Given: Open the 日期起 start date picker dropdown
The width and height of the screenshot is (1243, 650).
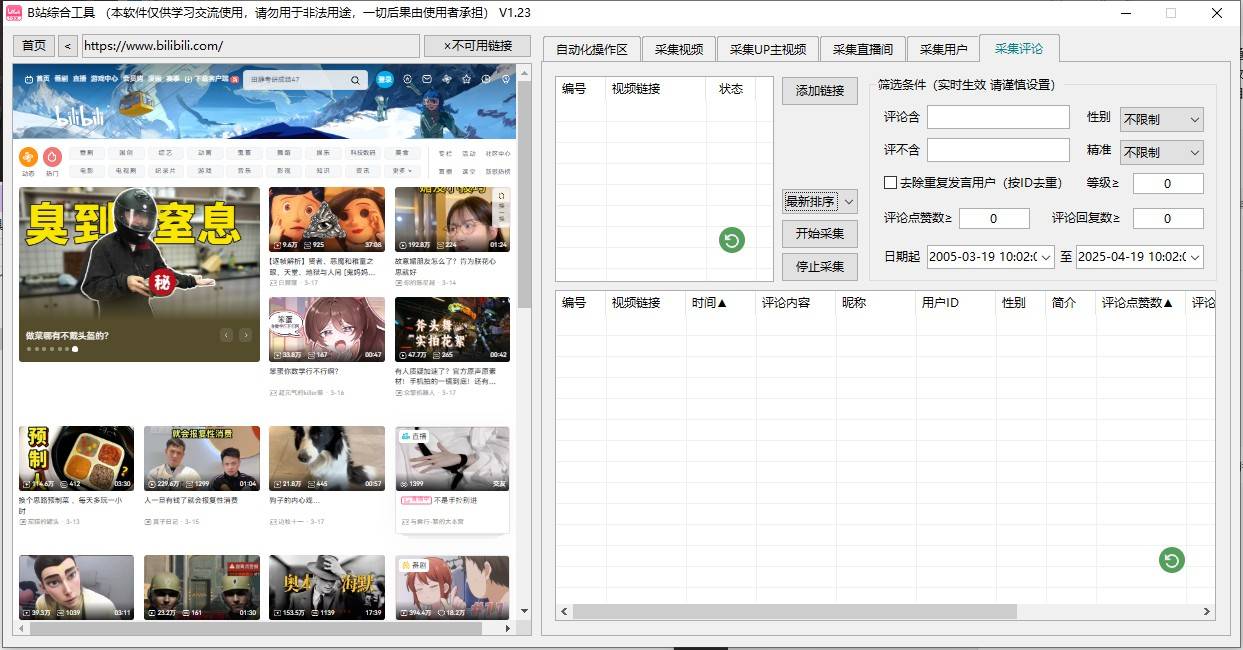Looking at the screenshot, I should 1046,257.
